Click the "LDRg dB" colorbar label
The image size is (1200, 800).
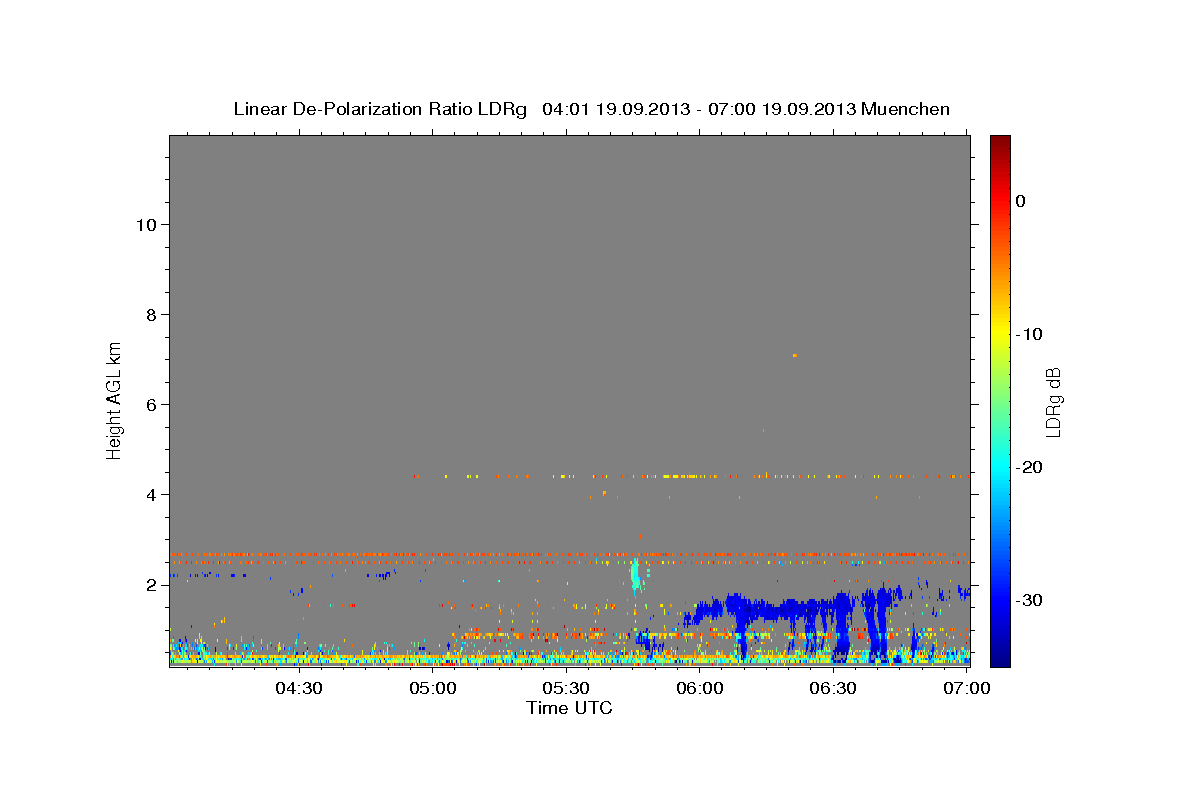1052,402
